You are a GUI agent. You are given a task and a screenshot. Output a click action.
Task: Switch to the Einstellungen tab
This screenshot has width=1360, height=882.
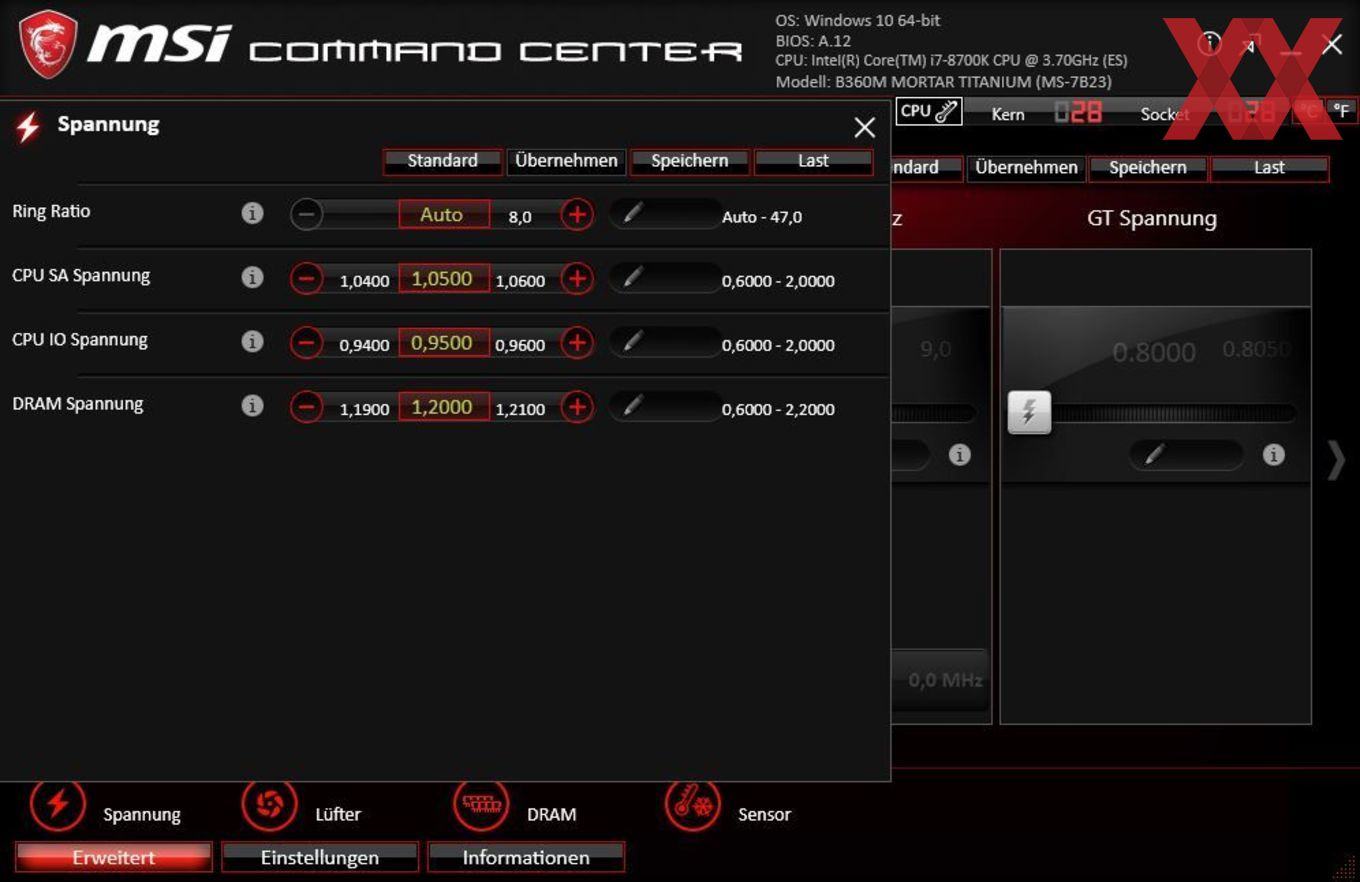[320, 858]
